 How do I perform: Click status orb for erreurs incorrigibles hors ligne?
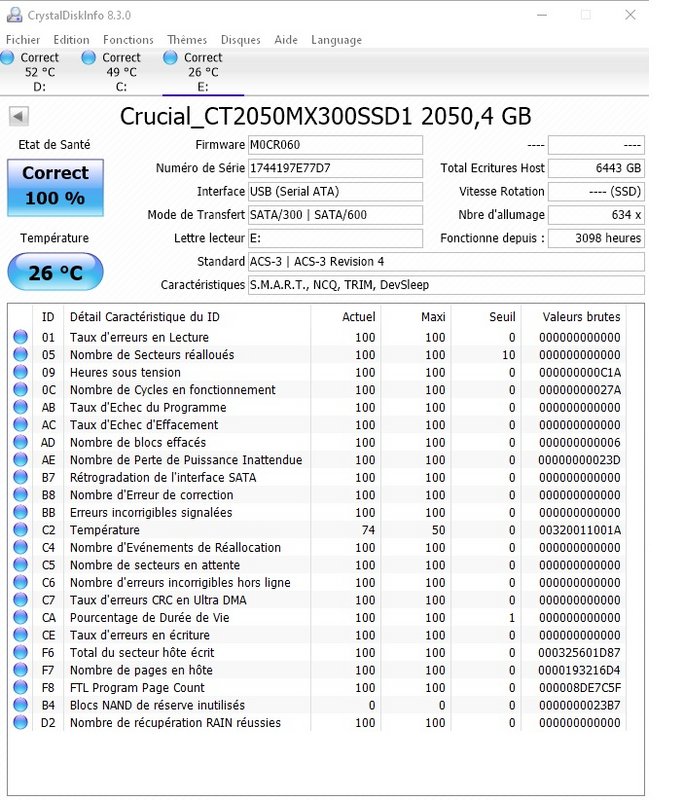(x=20, y=583)
